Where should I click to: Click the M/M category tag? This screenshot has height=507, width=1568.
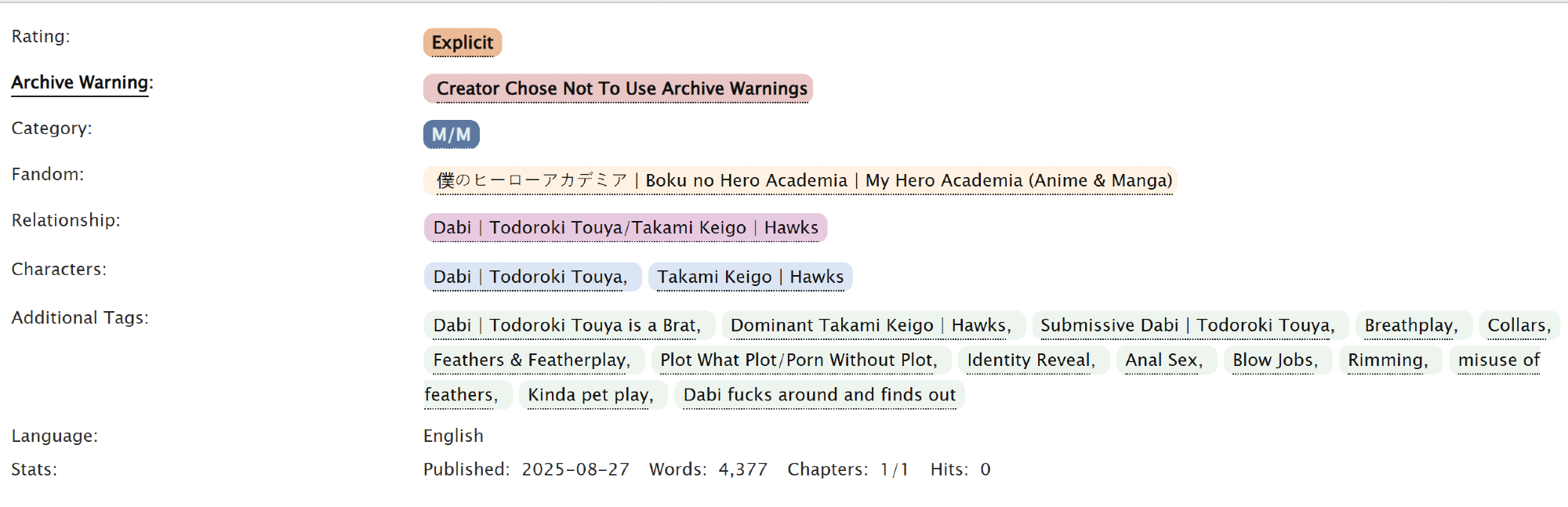(451, 135)
